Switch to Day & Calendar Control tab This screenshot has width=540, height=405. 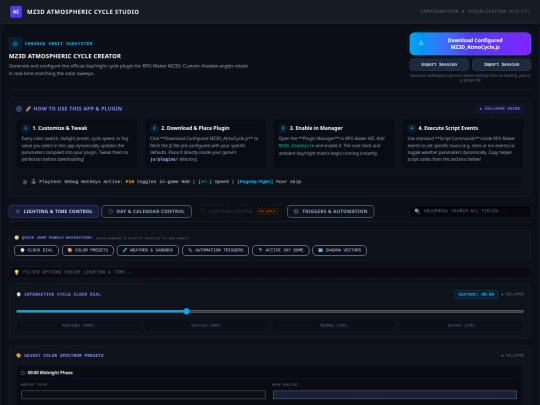tap(146, 211)
